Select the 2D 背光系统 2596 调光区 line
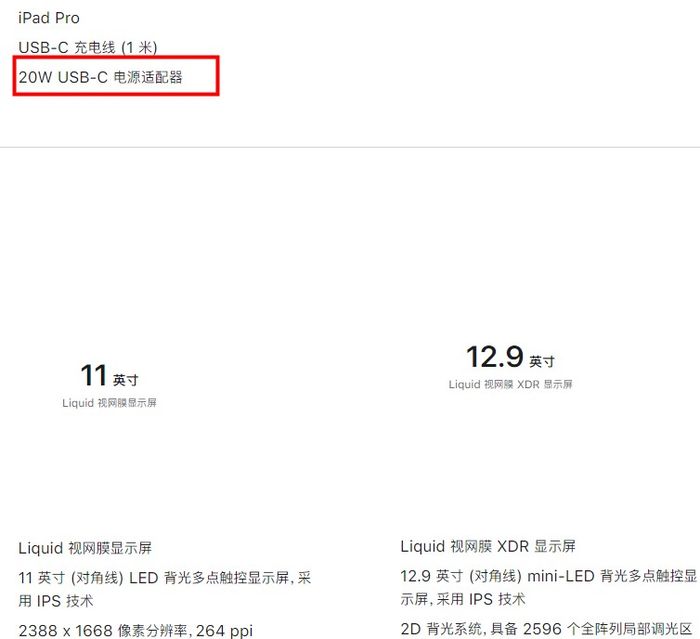This screenshot has width=700, height=639. click(x=546, y=629)
